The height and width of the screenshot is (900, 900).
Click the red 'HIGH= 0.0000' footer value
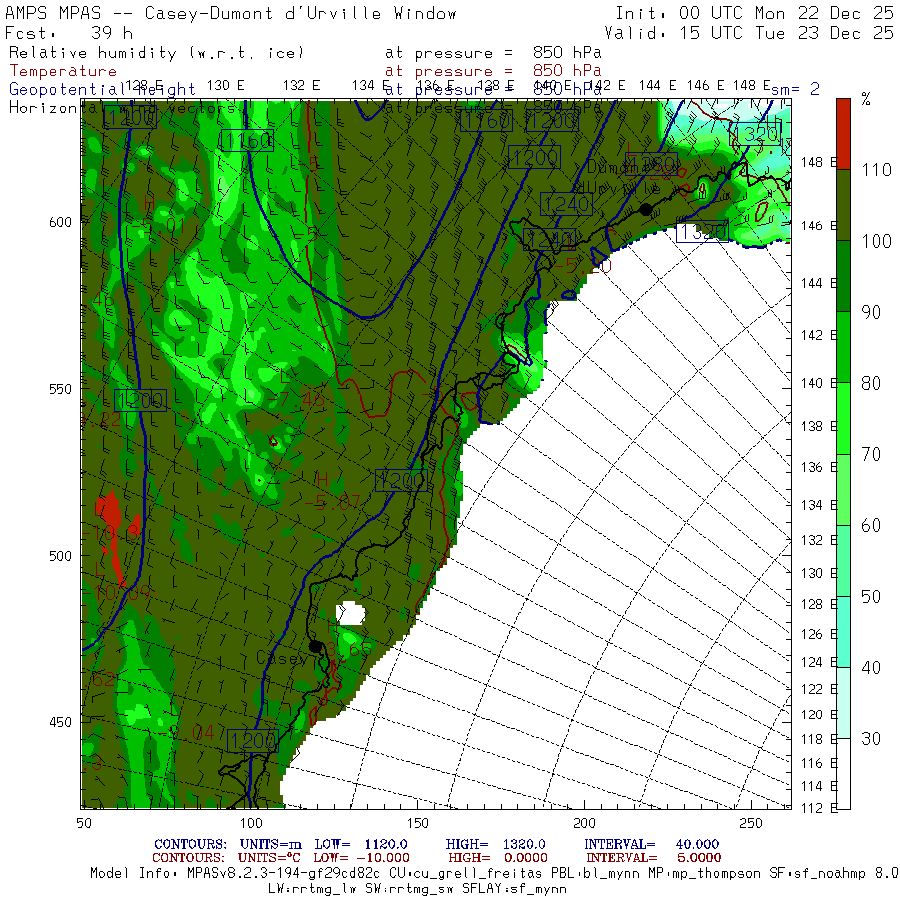pyautogui.click(x=498, y=858)
